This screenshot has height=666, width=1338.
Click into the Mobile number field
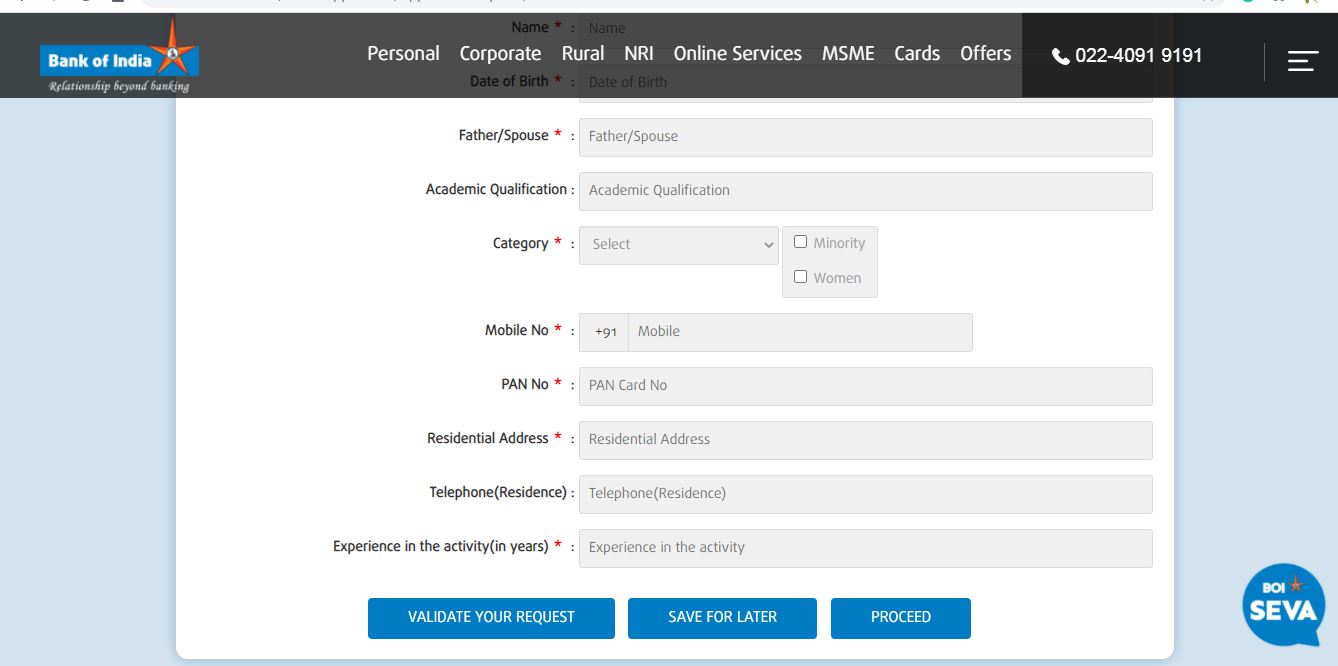pos(799,332)
